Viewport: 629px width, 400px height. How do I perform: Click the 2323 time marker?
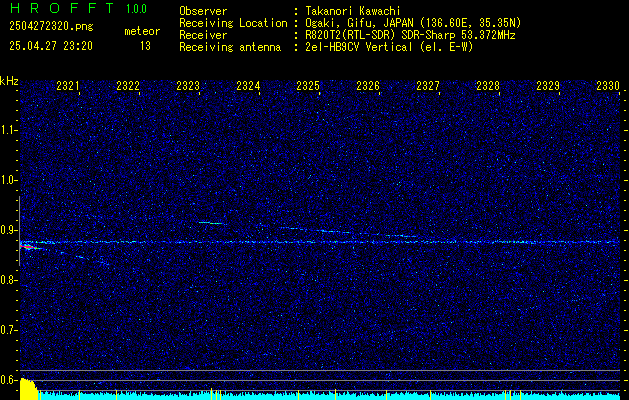(x=188, y=85)
